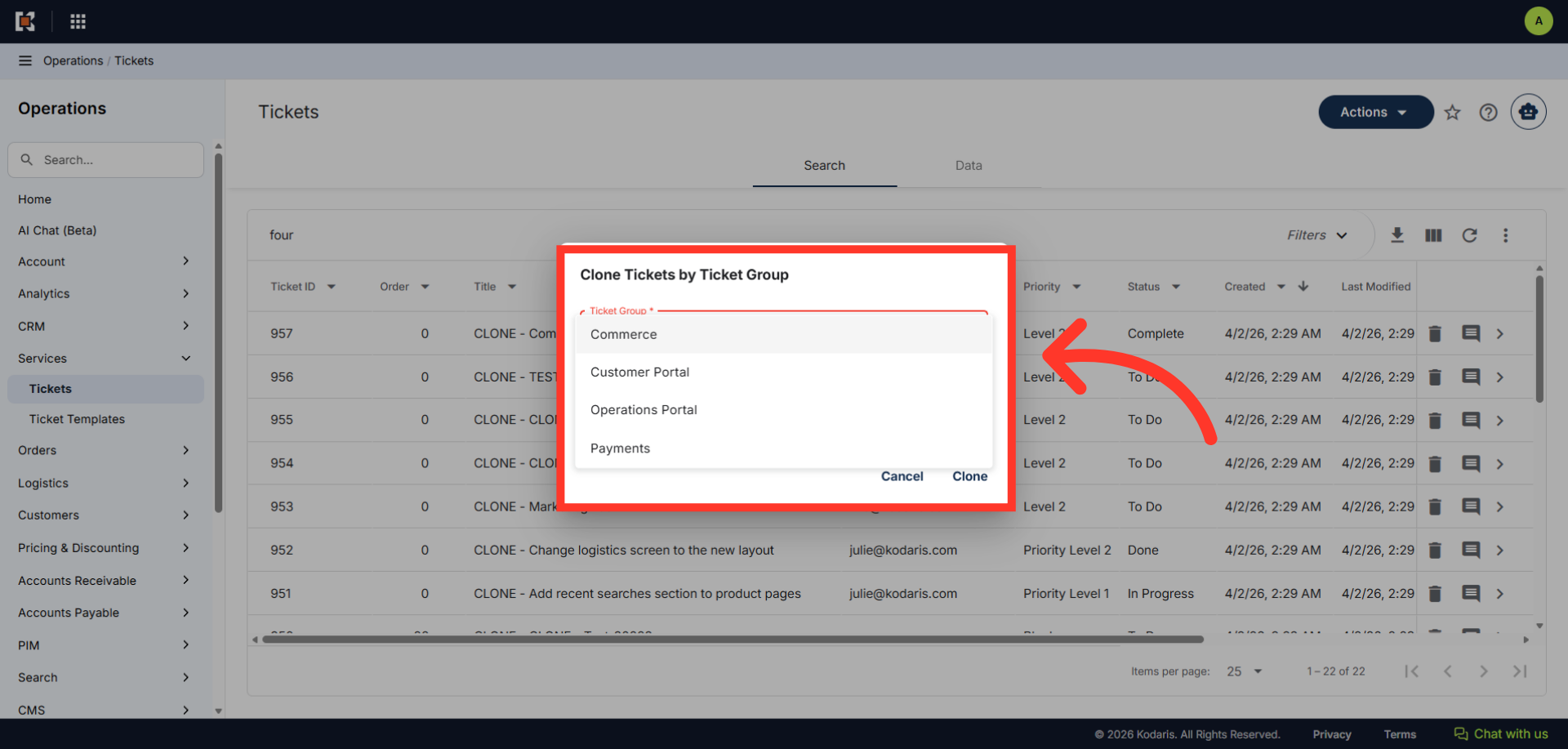Change items per page dropdown
This screenshot has width=1568, height=749.
tap(1244, 671)
